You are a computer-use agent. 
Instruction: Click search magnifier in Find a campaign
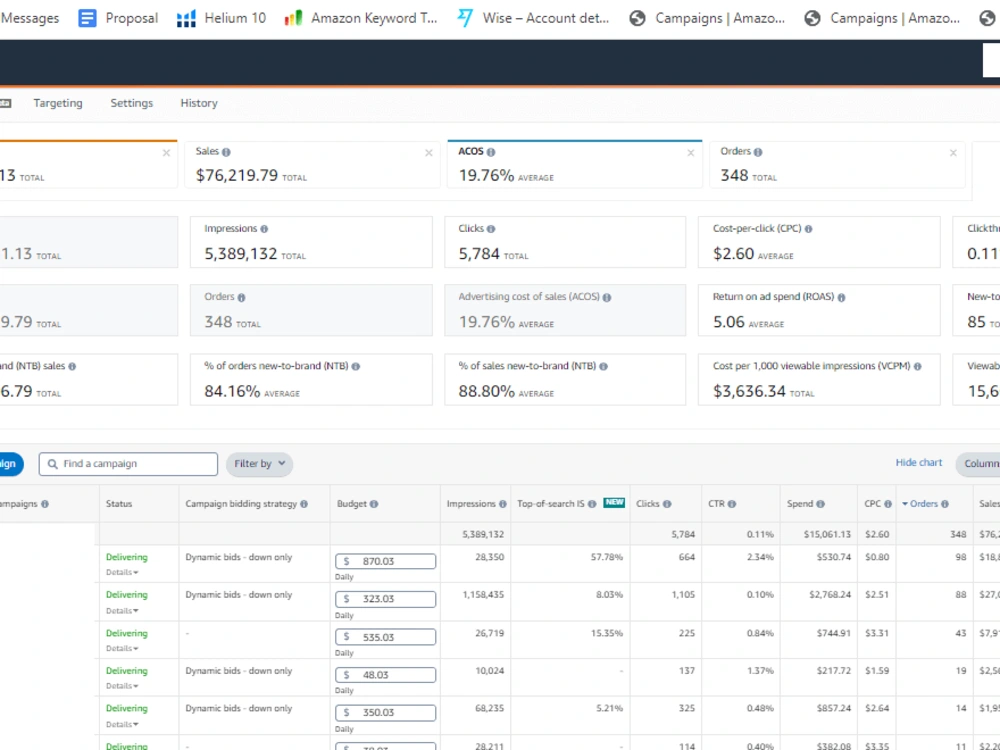53,464
